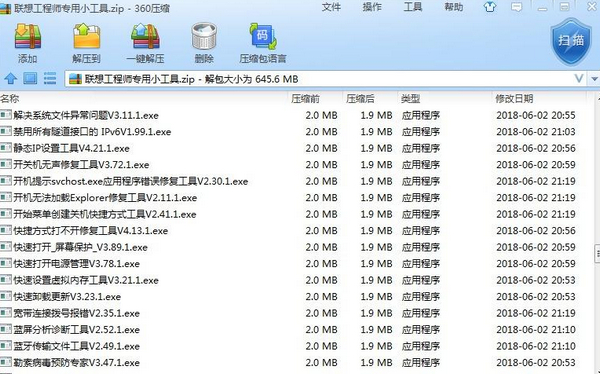Select file 开始菜单创建关机快捷方式工具V2.41.1.exe
The image size is (600, 374).
point(104,214)
